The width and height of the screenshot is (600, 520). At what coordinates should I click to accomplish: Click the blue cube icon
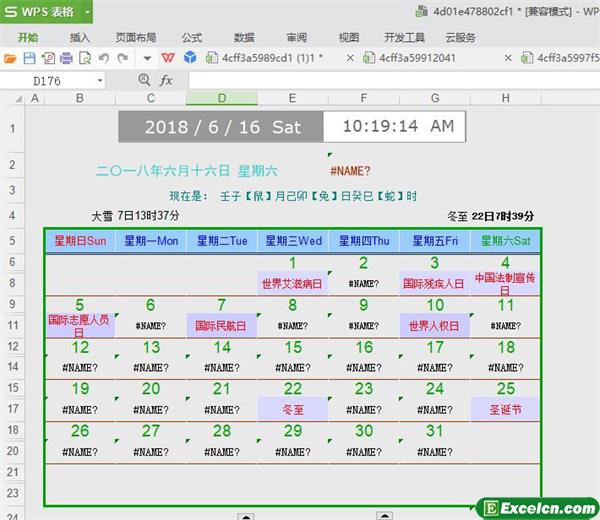pos(190,57)
